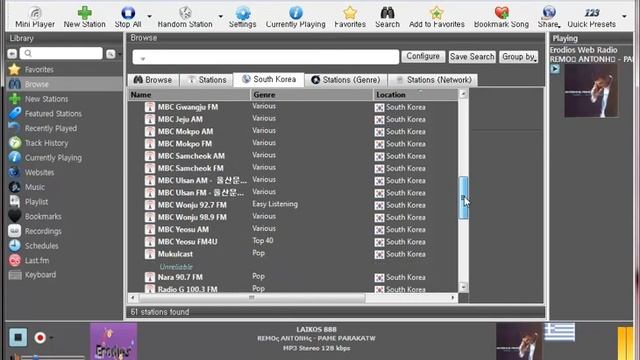Sort by the Location column header

[416, 95]
